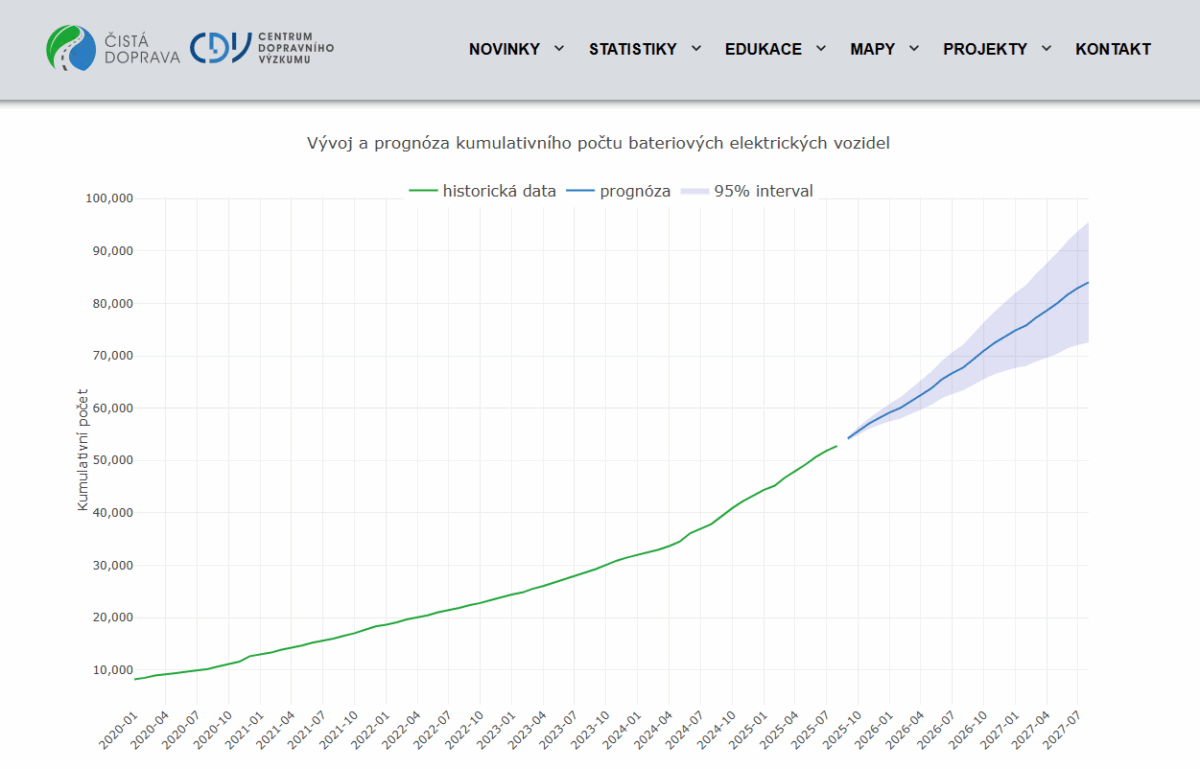The width and height of the screenshot is (1200, 769).
Task: Click the blue prognóza line swatch
Action: pos(581,191)
